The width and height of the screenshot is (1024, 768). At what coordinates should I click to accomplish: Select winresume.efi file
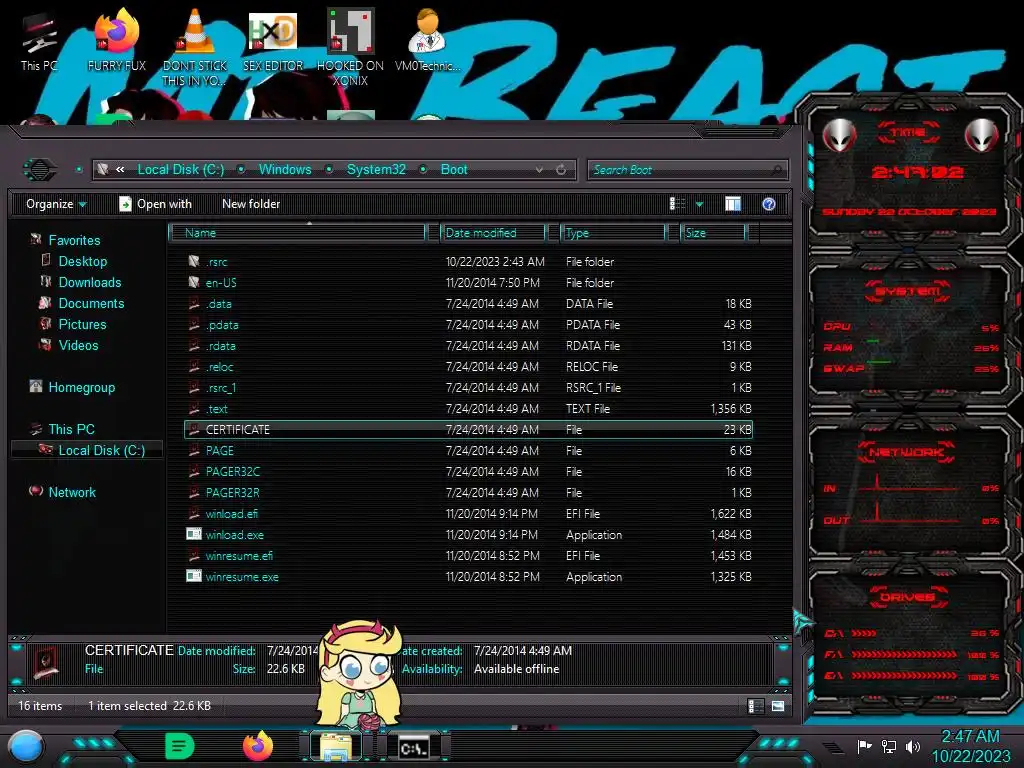click(239, 556)
